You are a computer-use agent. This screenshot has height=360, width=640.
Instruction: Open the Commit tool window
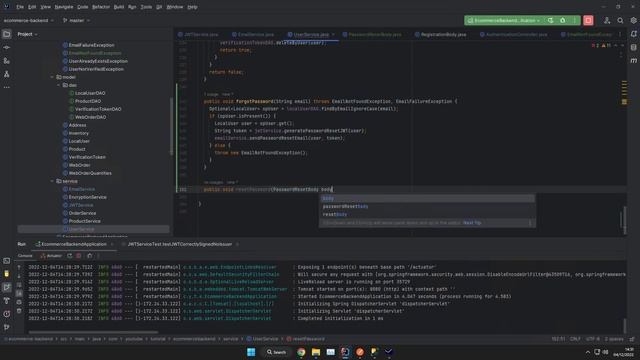coord(7,48)
